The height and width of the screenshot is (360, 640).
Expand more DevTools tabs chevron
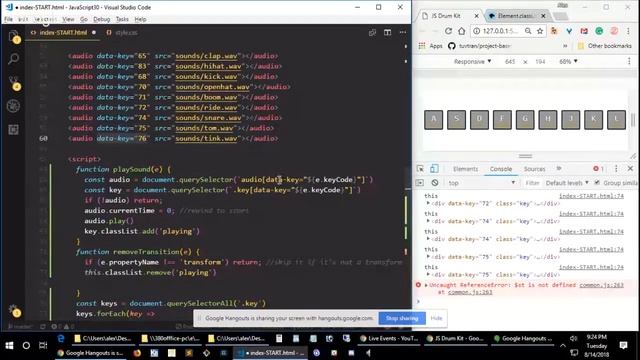coord(559,169)
